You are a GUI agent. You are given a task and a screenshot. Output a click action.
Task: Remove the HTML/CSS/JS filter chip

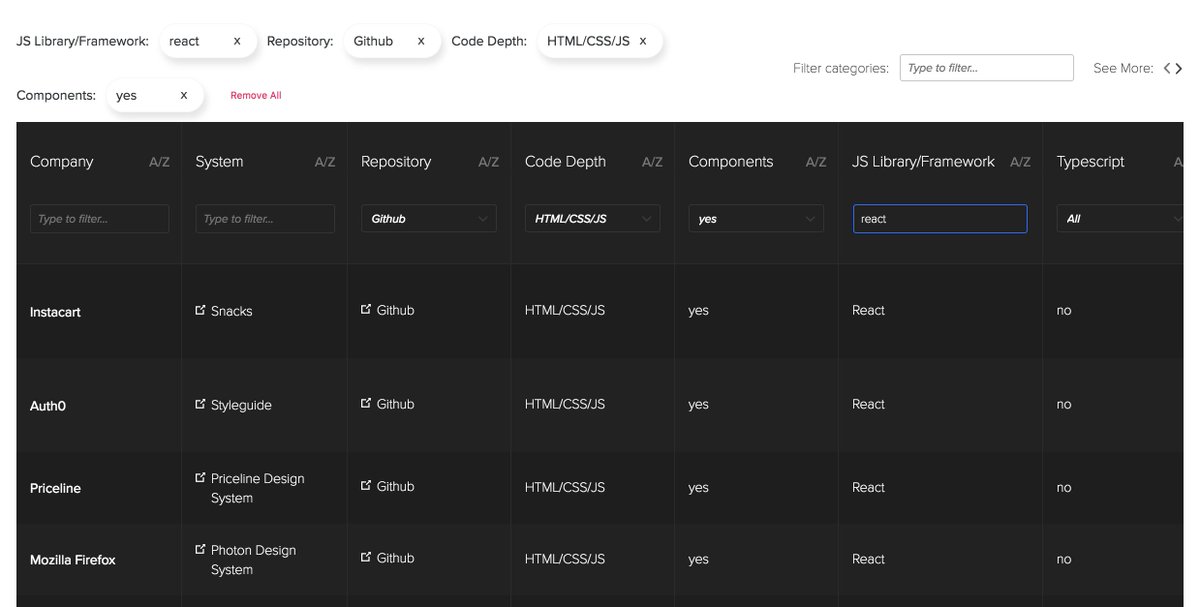643,41
